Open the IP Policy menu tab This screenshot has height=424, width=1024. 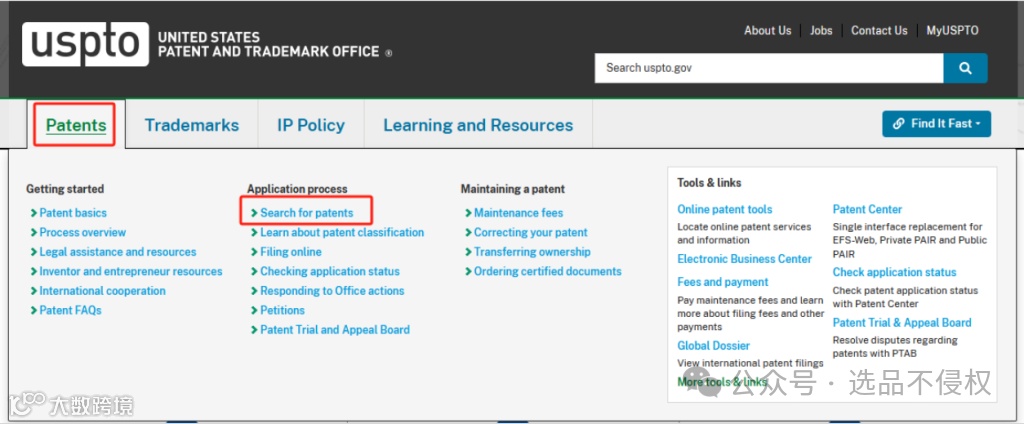(x=310, y=125)
